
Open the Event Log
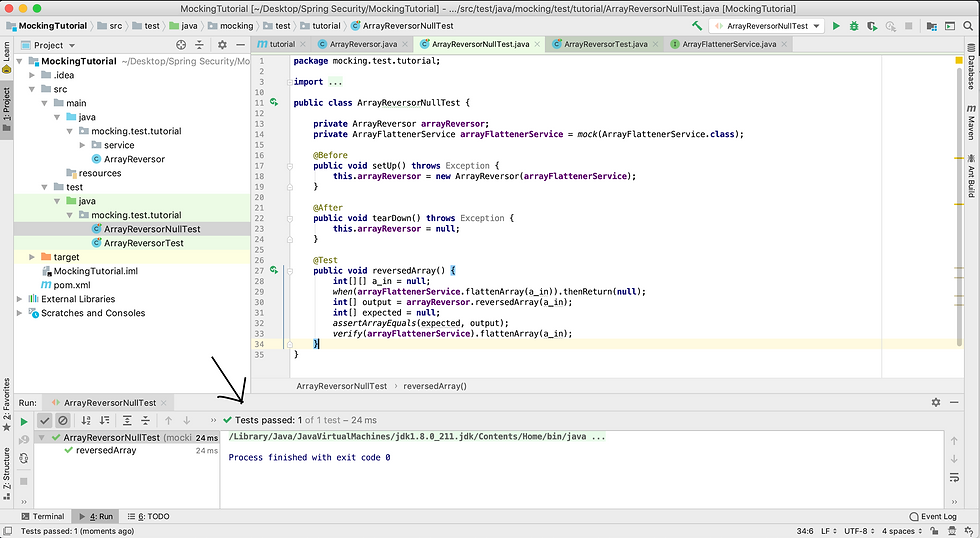click(x=933, y=516)
